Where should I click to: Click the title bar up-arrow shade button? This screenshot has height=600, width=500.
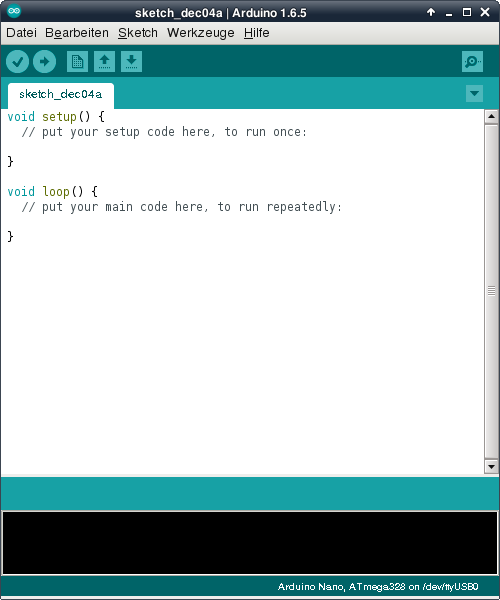tap(431, 12)
